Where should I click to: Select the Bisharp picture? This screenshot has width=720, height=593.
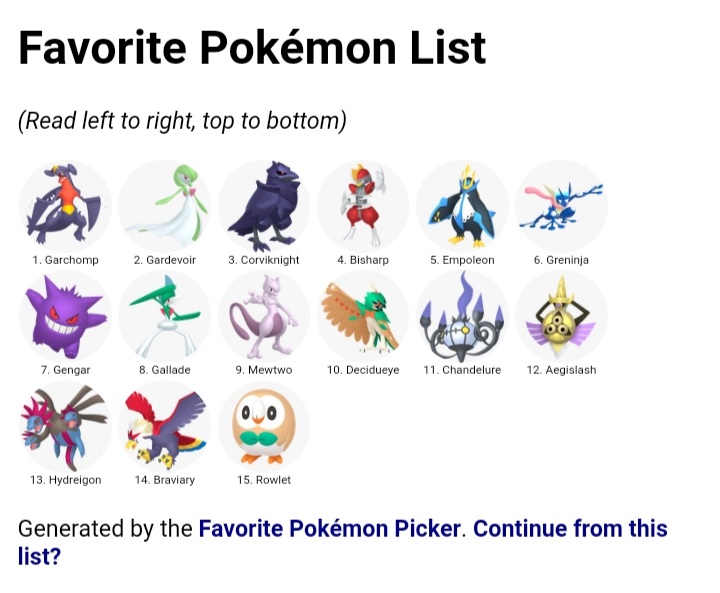pyautogui.click(x=363, y=205)
